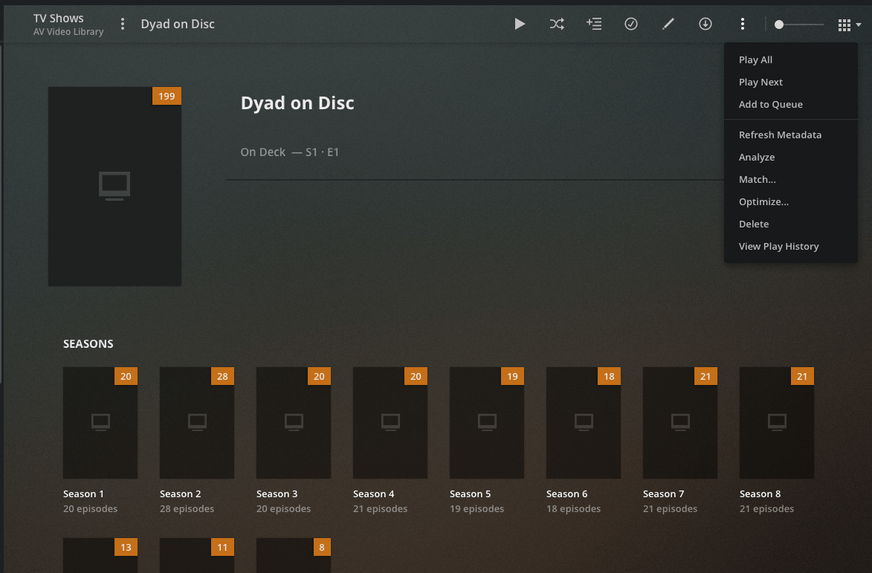This screenshot has height=573, width=872.
Task: Open Season 5 poster thumbnail
Action: pyautogui.click(x=487, y=423)
